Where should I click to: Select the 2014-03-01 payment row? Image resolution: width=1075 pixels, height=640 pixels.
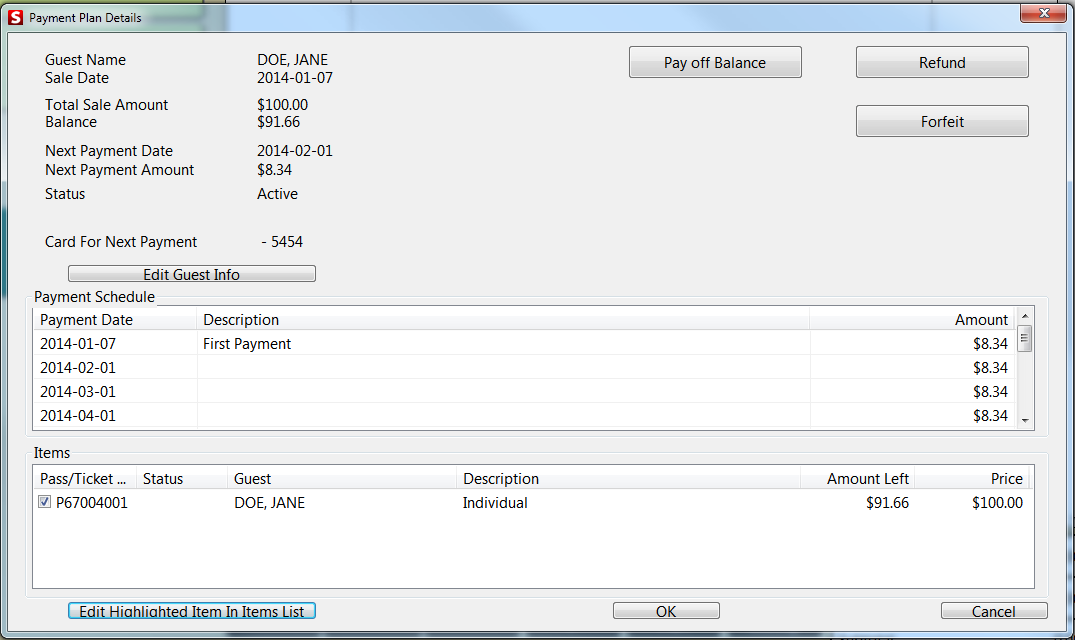(400, 392)
